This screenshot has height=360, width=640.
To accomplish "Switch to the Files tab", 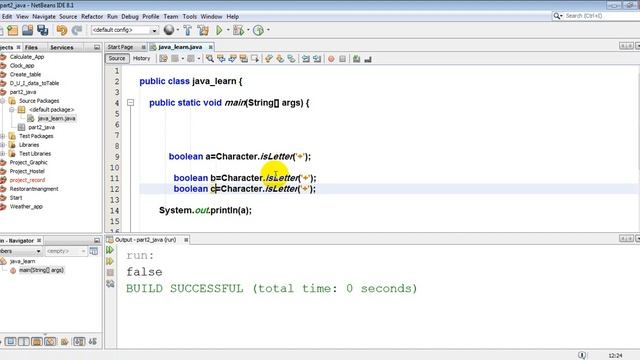I will click(x=31, y=48).
